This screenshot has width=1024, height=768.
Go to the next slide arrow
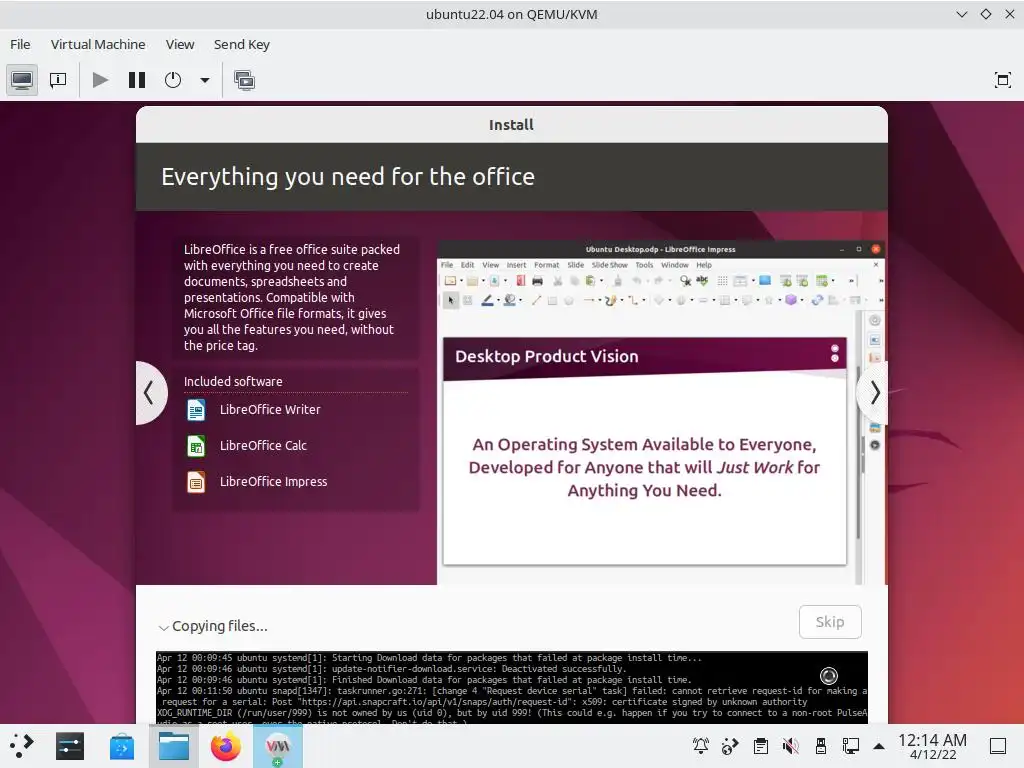click(x=874, y=392)
